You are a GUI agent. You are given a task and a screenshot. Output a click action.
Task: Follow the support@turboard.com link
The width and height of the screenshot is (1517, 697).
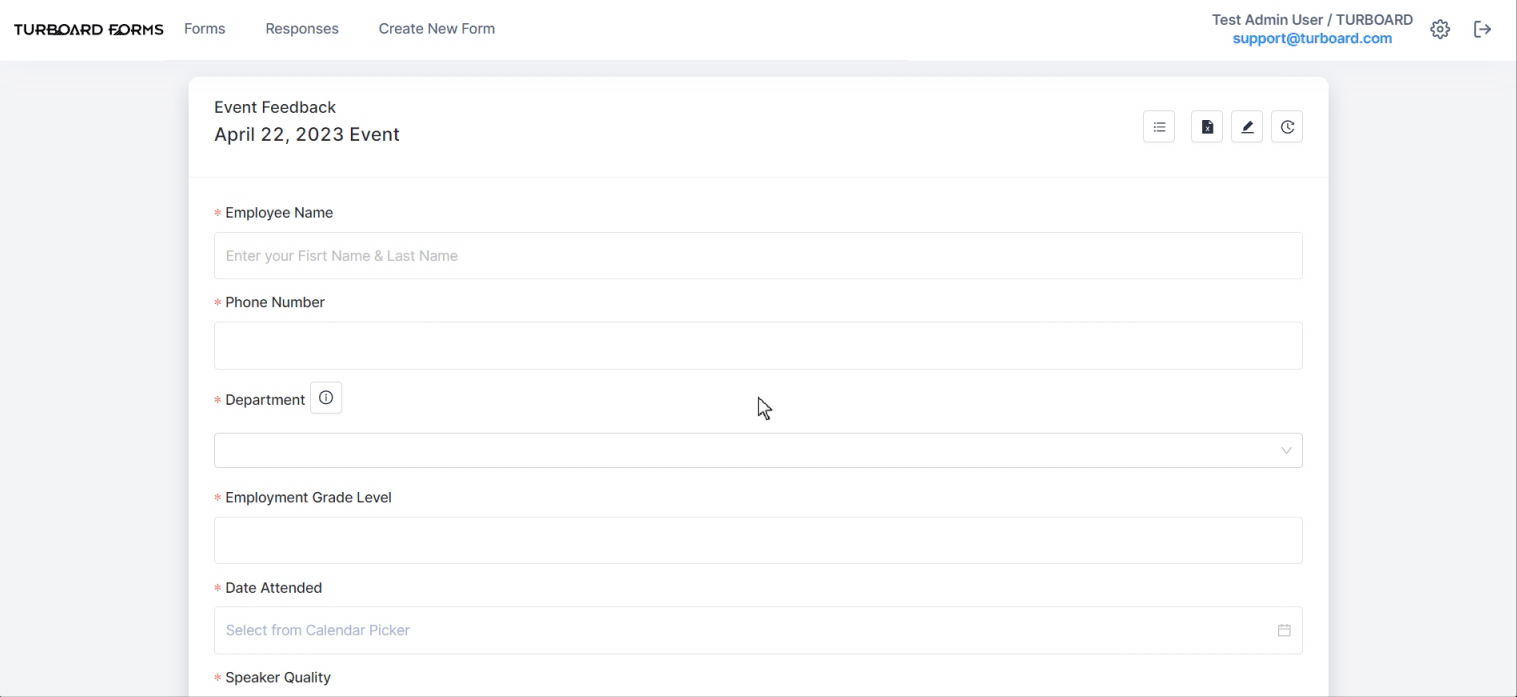coord(1312,38)
